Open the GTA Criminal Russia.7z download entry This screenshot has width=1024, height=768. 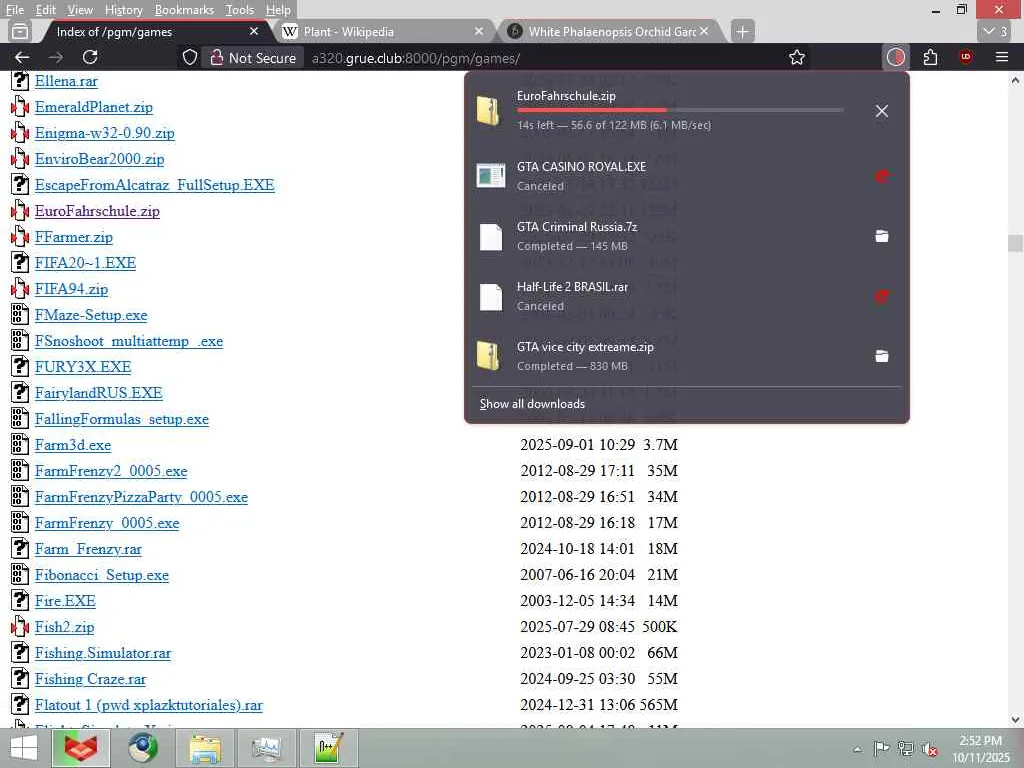[x=666, y=236]
